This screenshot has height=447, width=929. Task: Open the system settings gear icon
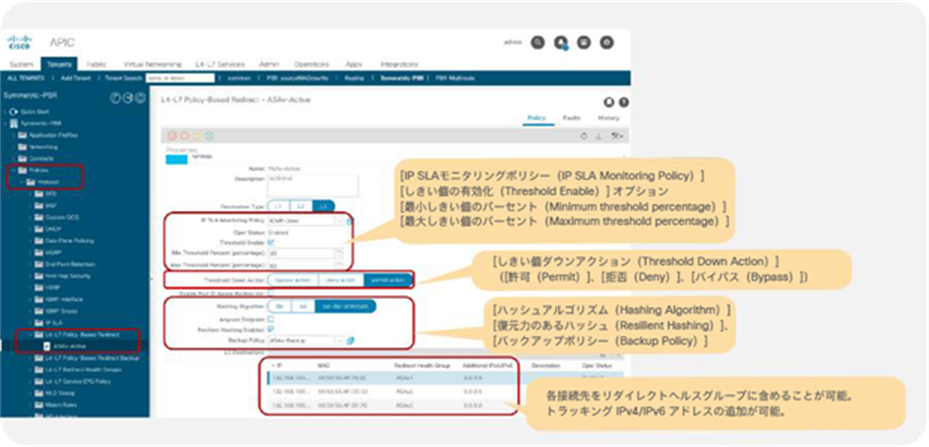(x=606, y=43)
